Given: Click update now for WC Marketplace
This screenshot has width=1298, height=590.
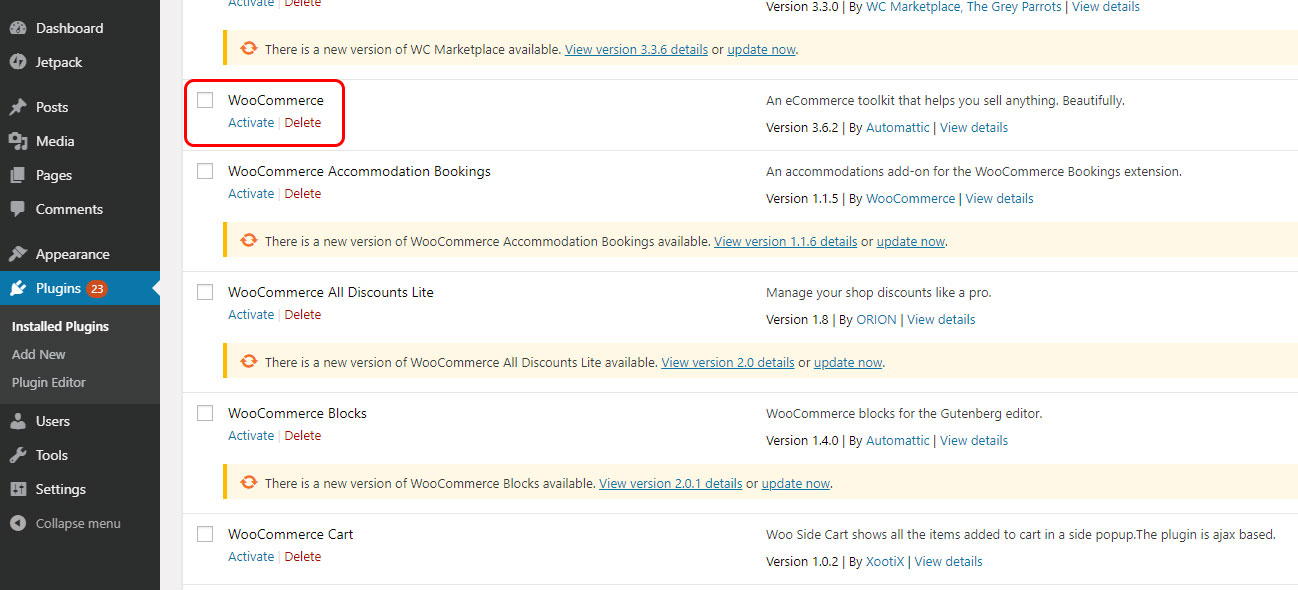Looking at the screenshot, I should 762,49.
